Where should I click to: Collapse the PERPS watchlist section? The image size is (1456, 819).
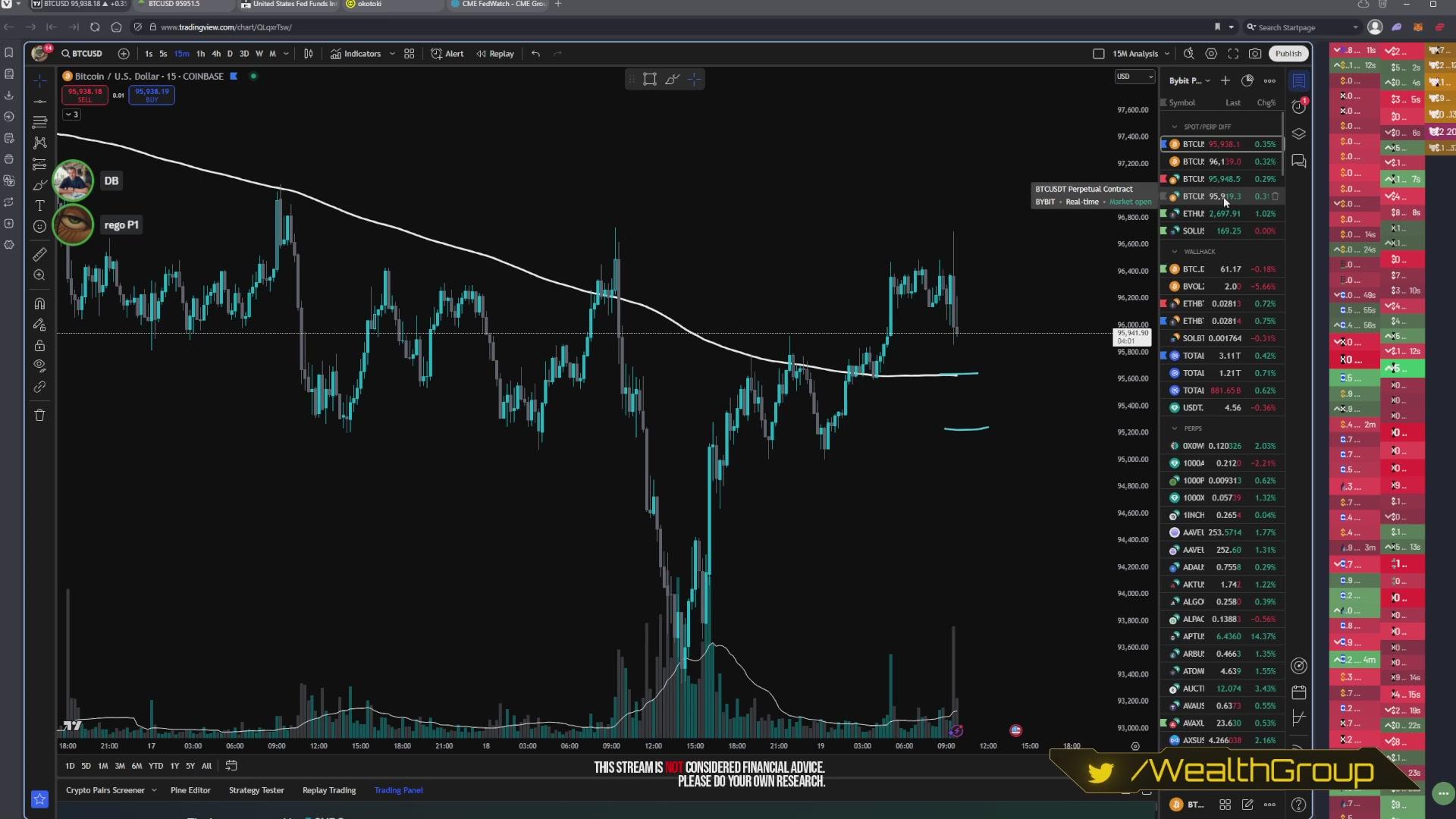[x=1175, y=428]
